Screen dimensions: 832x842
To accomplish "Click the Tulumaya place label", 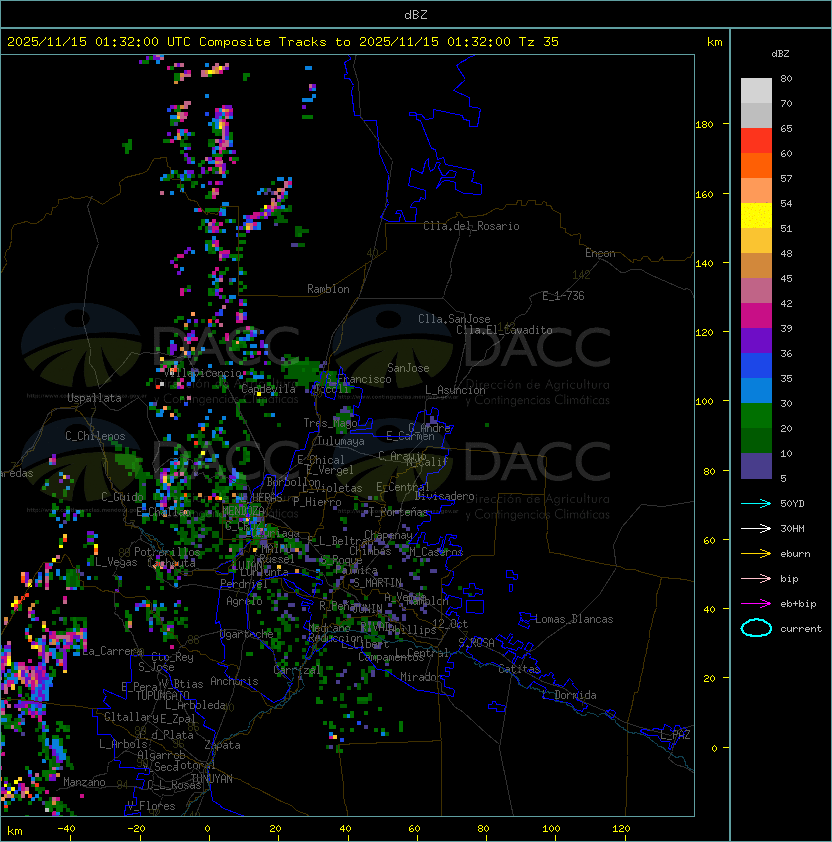I will (x=341, y=441).
